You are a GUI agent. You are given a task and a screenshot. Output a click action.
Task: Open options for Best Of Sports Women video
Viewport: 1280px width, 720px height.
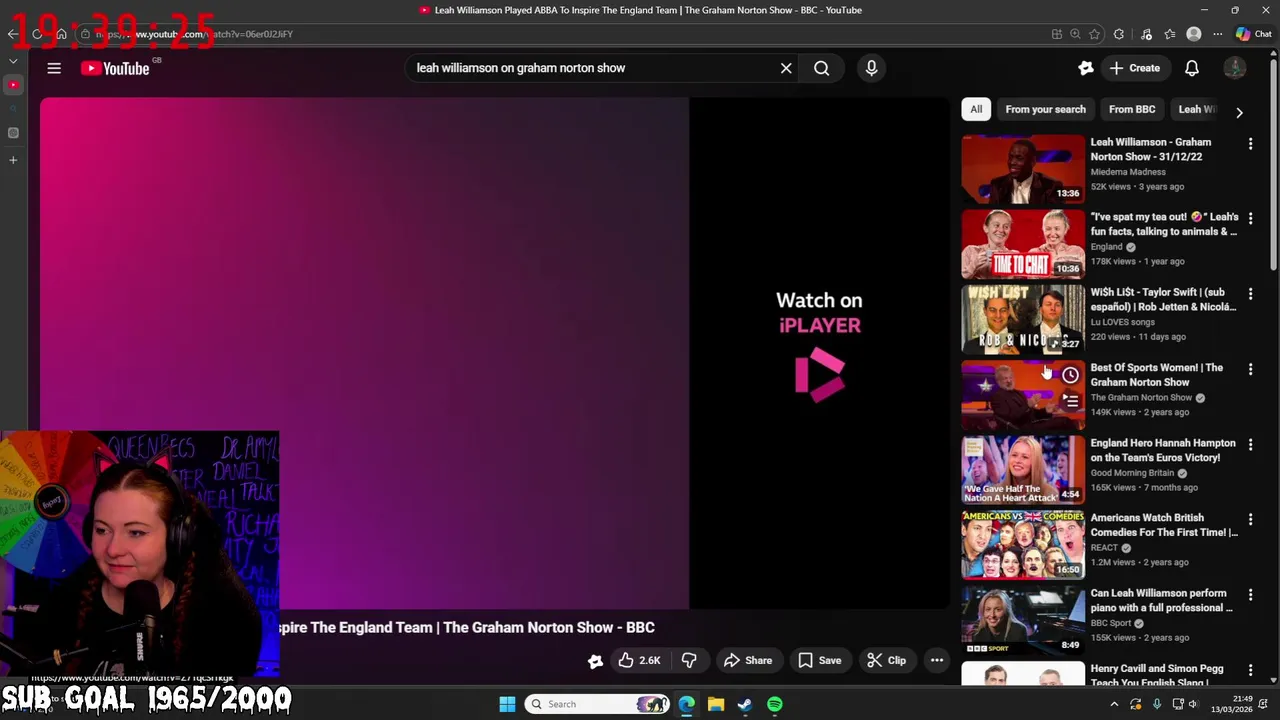click(1250, 369)
